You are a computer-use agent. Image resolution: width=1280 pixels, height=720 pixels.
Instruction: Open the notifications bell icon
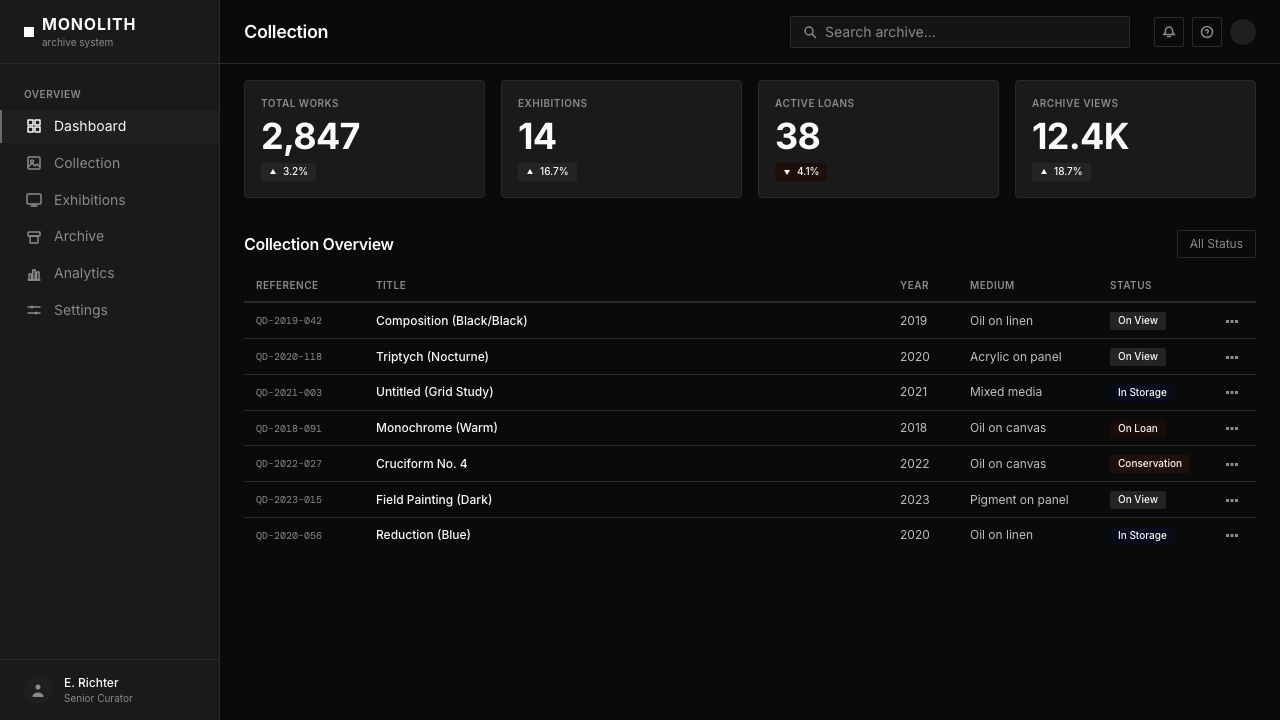pyautogui.click(x=1169, y=32)
